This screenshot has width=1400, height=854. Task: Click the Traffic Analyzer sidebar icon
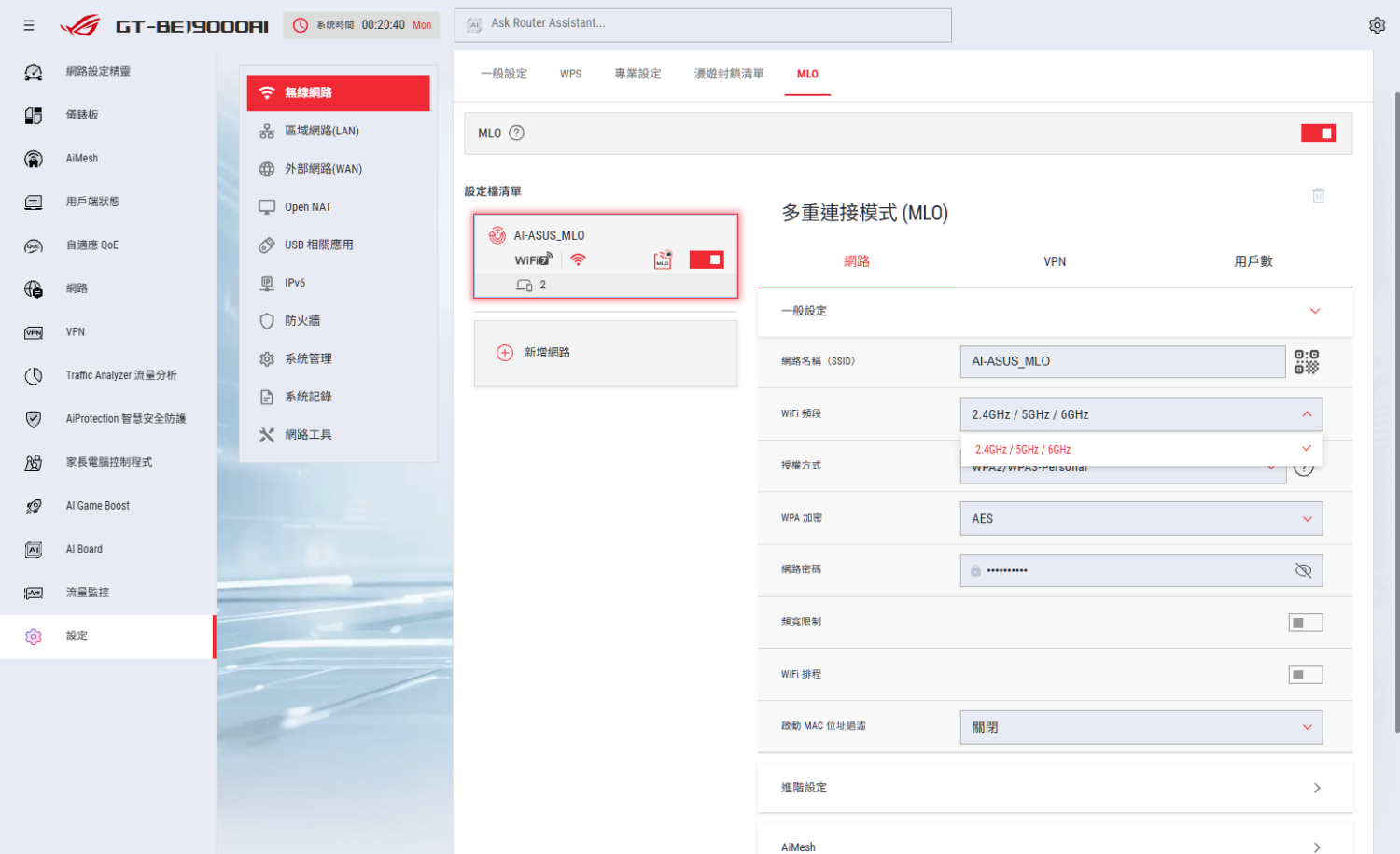coord(34,375)
